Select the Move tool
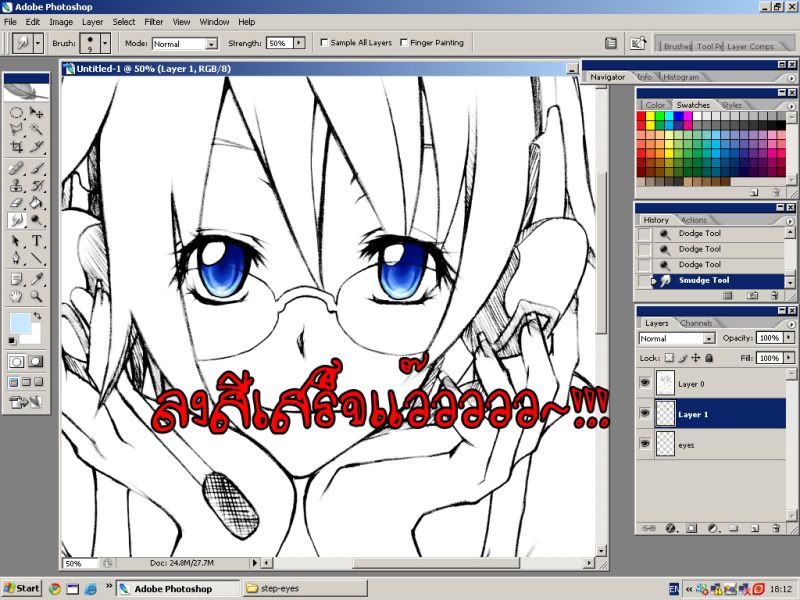The height and width of the screenshot is (600, 800). click(x=36, y=112)
